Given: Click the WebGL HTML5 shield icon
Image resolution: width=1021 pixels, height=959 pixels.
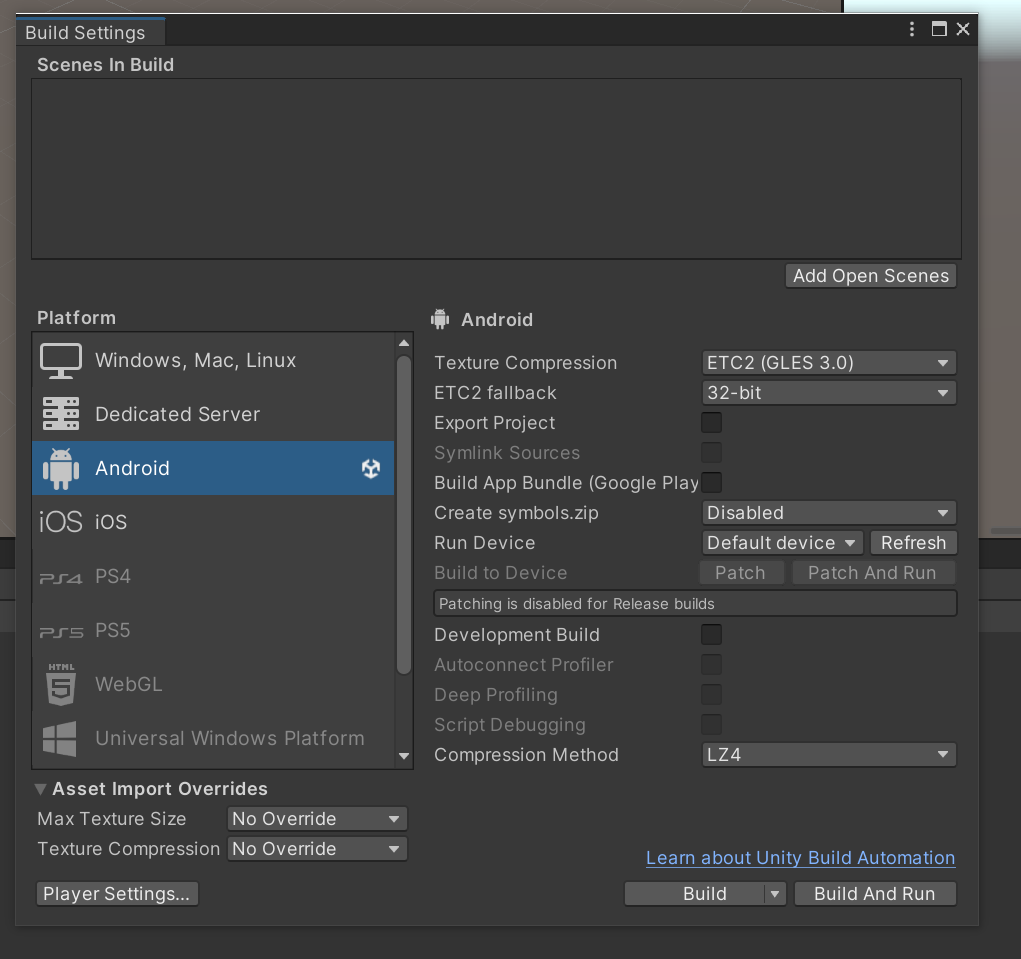Looking at the screenshot, I should (x=61, y=684).
